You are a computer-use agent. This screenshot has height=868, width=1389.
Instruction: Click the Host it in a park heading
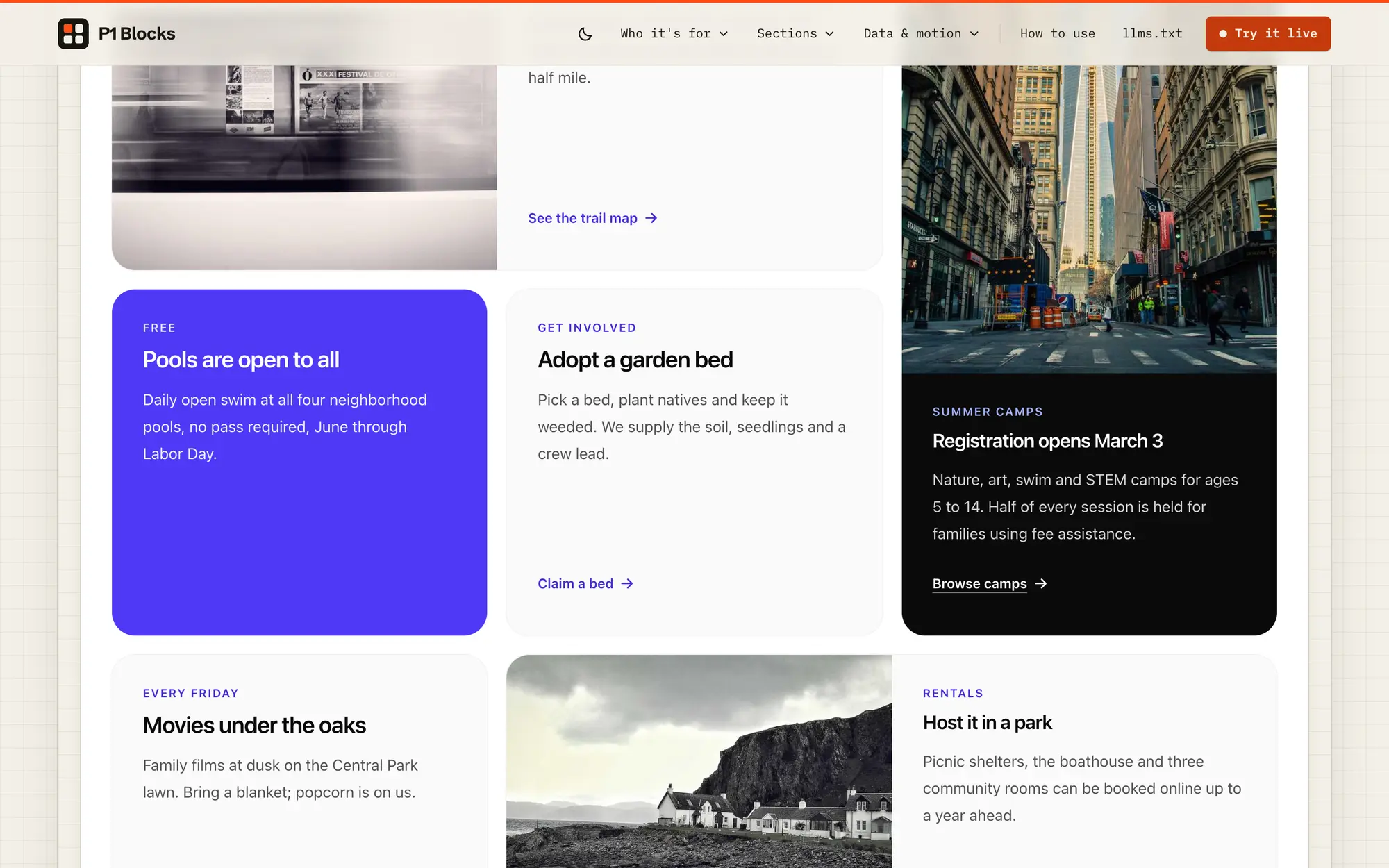[x=987, y=723]
